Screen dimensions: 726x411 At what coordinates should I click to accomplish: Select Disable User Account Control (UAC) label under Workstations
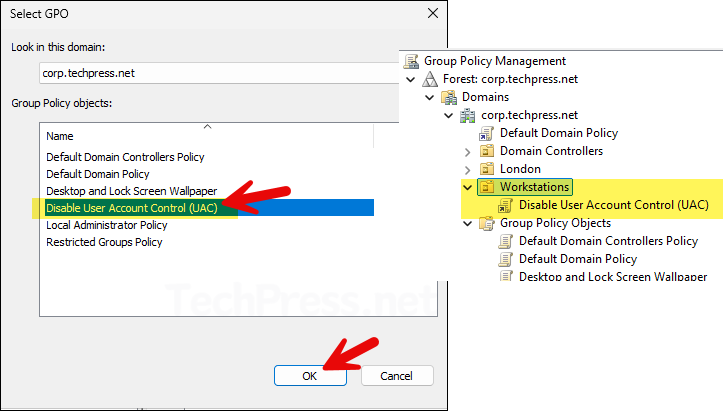point(613,205)
